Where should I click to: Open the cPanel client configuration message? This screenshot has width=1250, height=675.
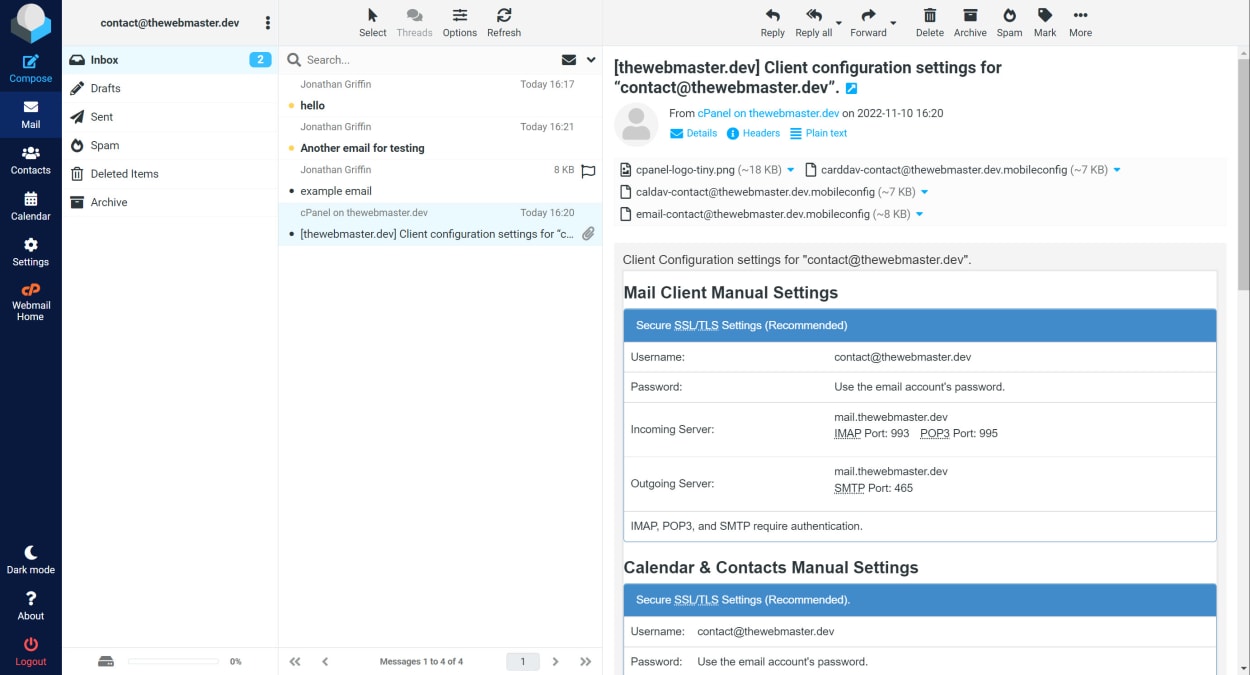440,224
